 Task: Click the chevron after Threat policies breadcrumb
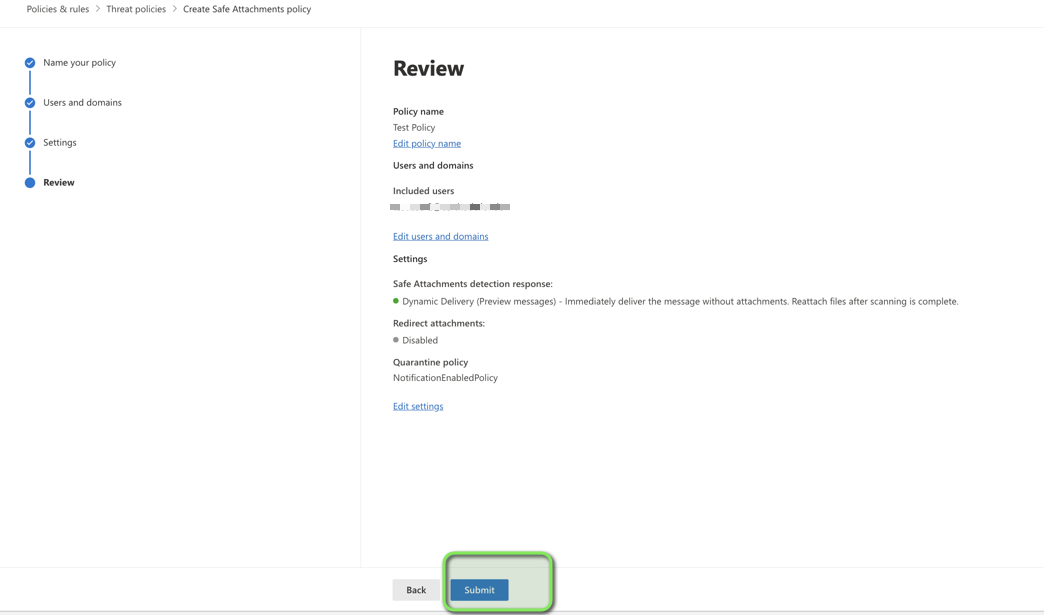point(175,9)
